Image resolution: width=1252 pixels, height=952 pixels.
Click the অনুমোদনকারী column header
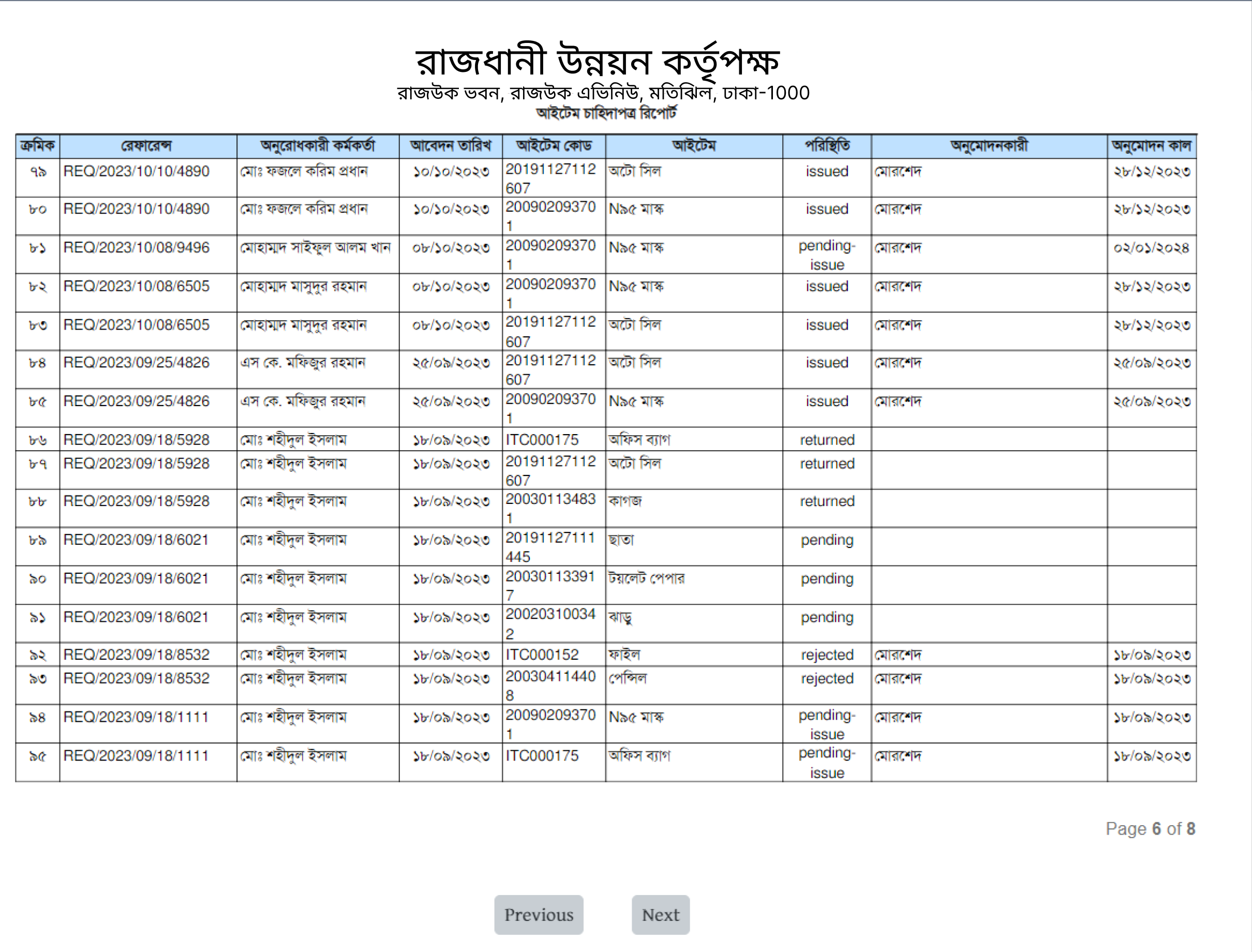[989, 146]
